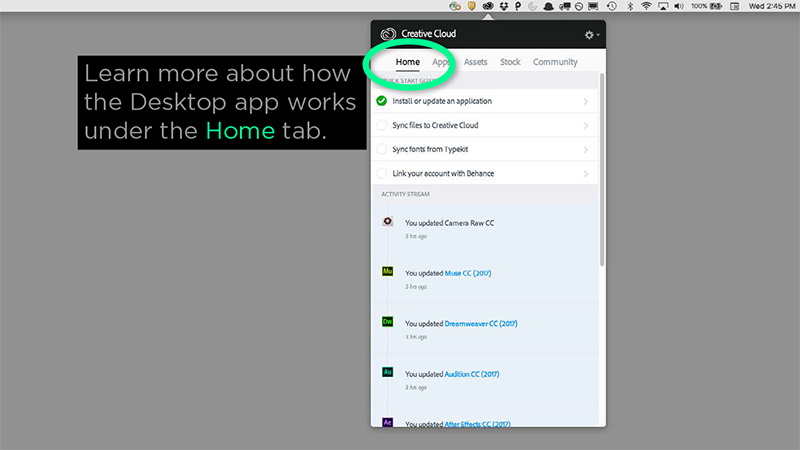Screen dimensions: 800x450
Task: Open the 'Install or update an application' guide
Action: [485, 101]
